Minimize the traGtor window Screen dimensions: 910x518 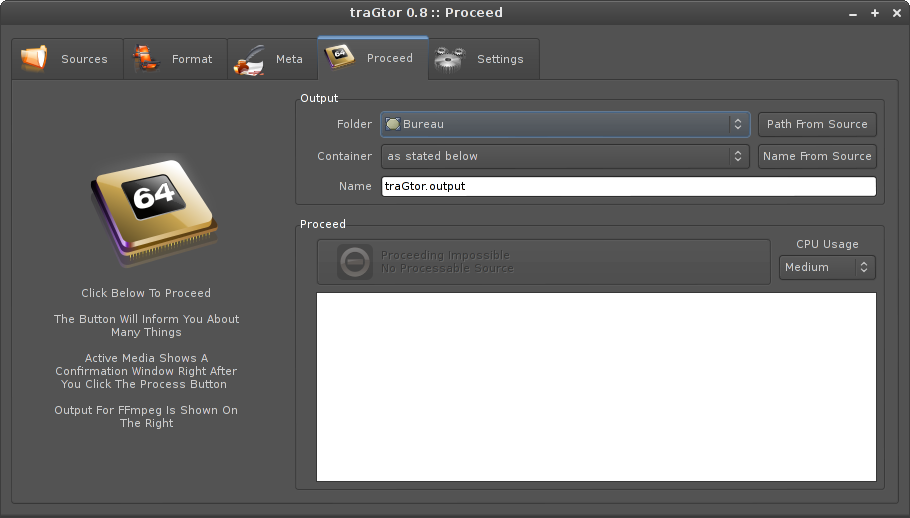point(853,13)
